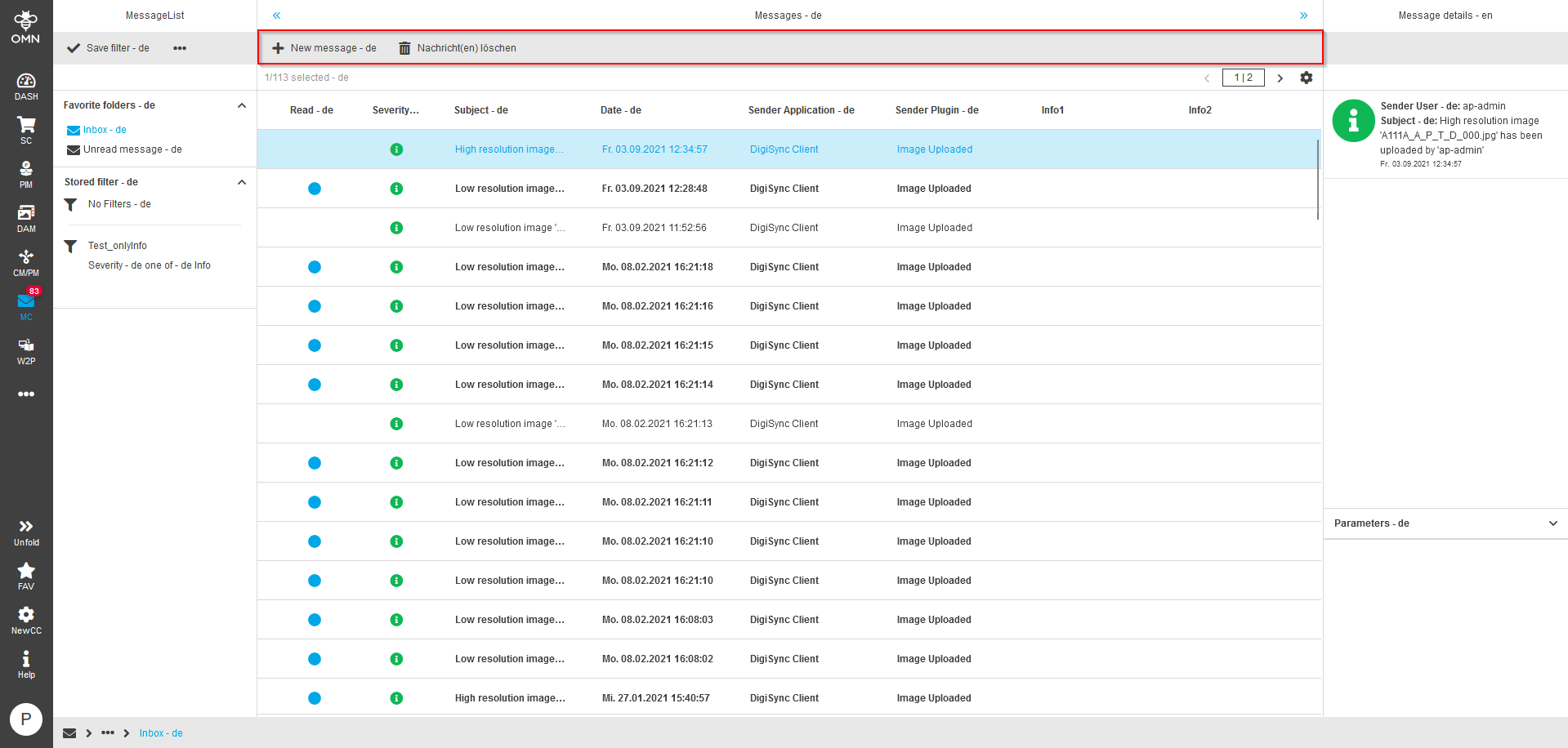This screenshot has height=748, width=1568.
Task: Select the Unread message folder
Action: tap(132, 149)
